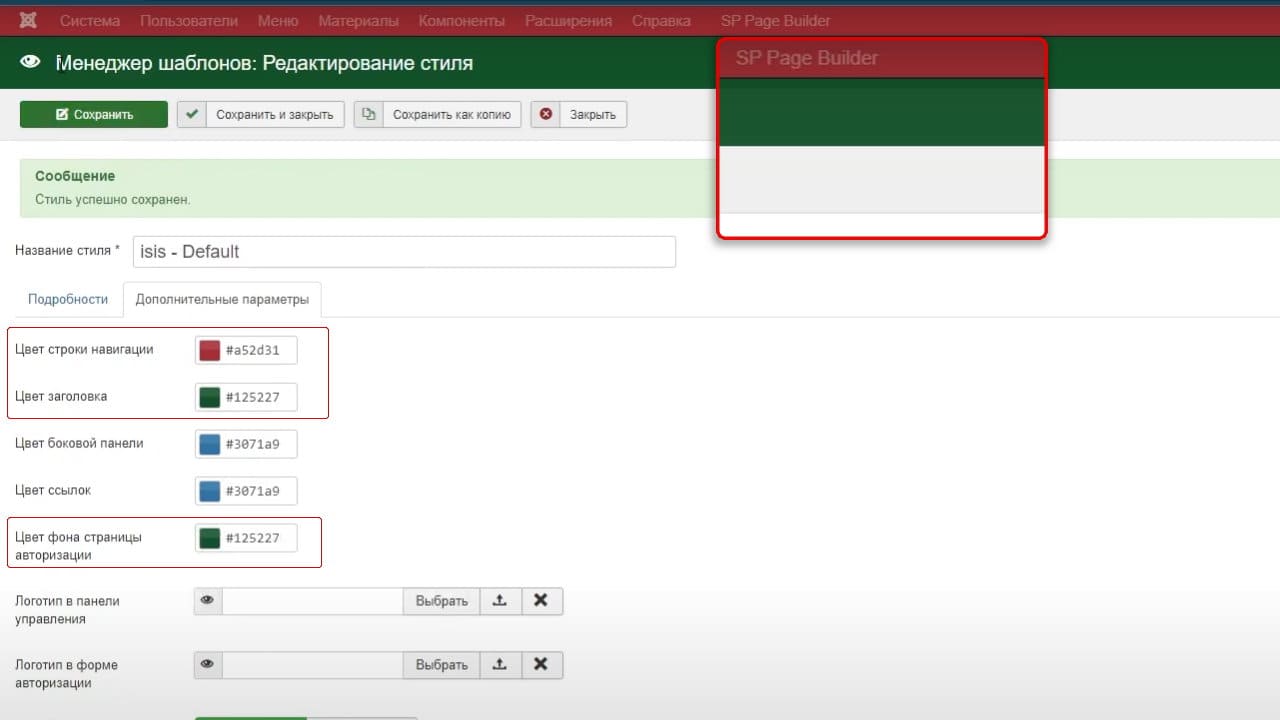
Task: Click the 'Цвет ссылок' label text
Action: click(53, 490)
